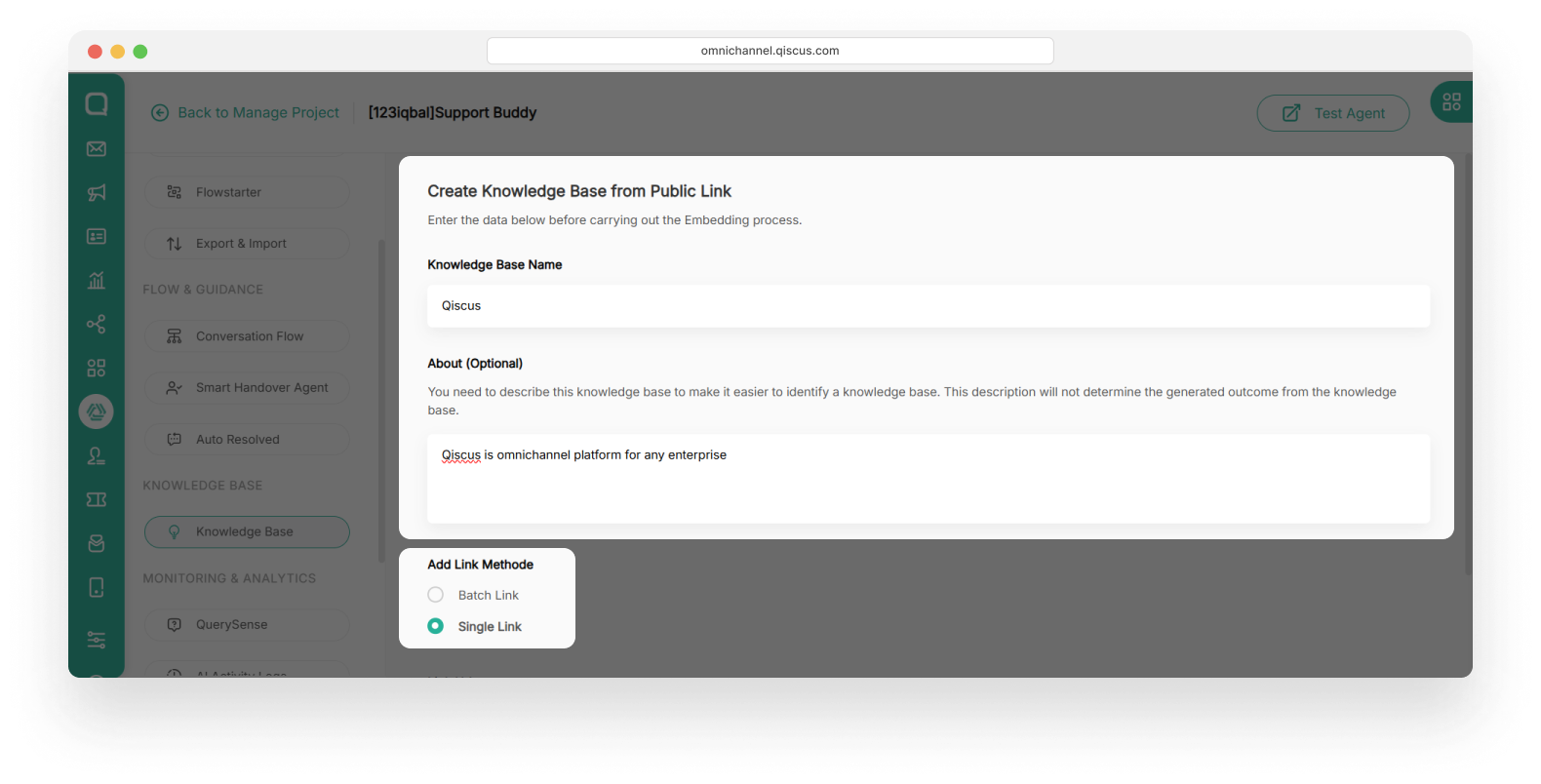Open QuerySense menu item
The width and height of the screenshot is (1541, 784).
coord(247,625)
